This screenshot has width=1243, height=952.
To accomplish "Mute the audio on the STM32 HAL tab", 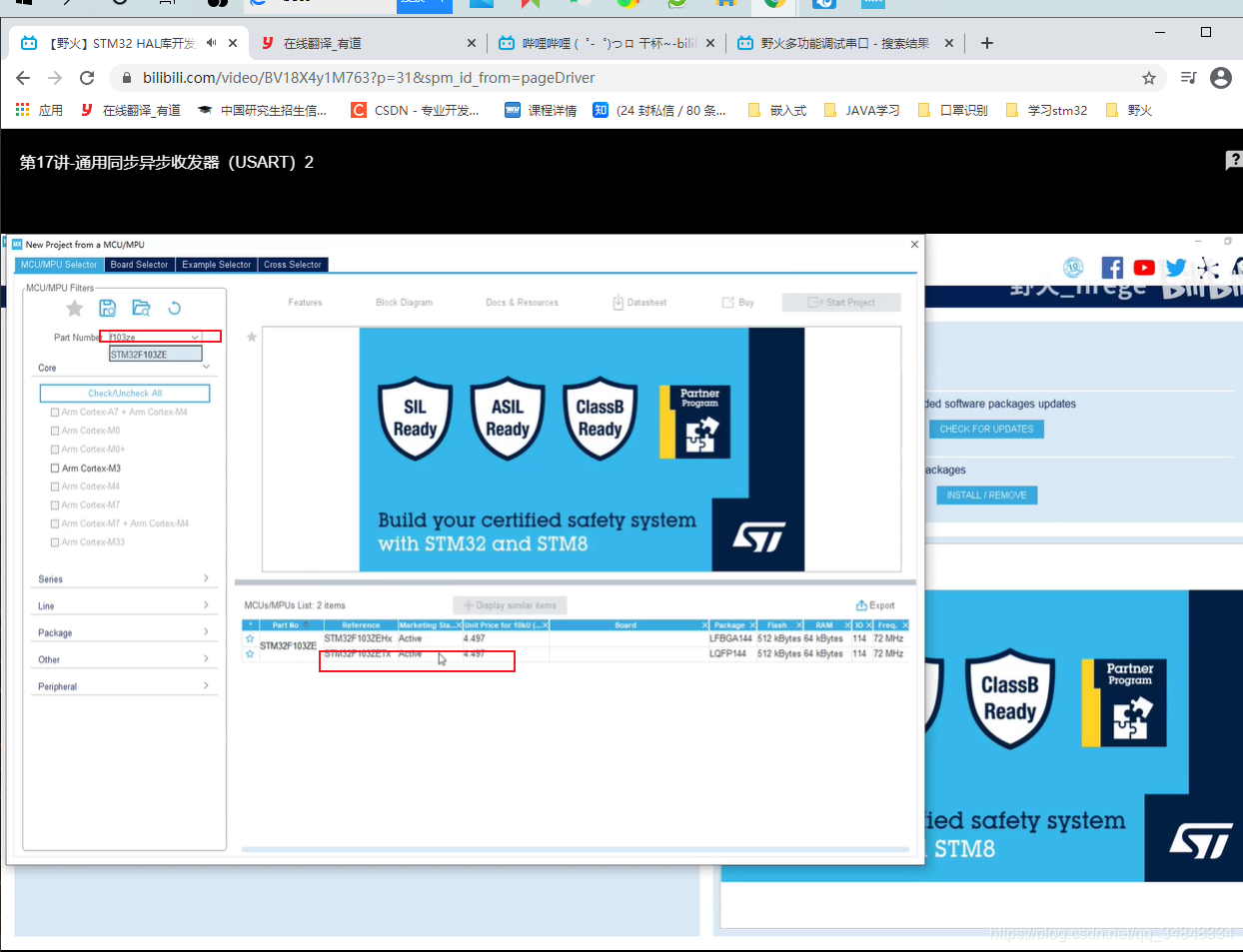I will click(212, 43).
